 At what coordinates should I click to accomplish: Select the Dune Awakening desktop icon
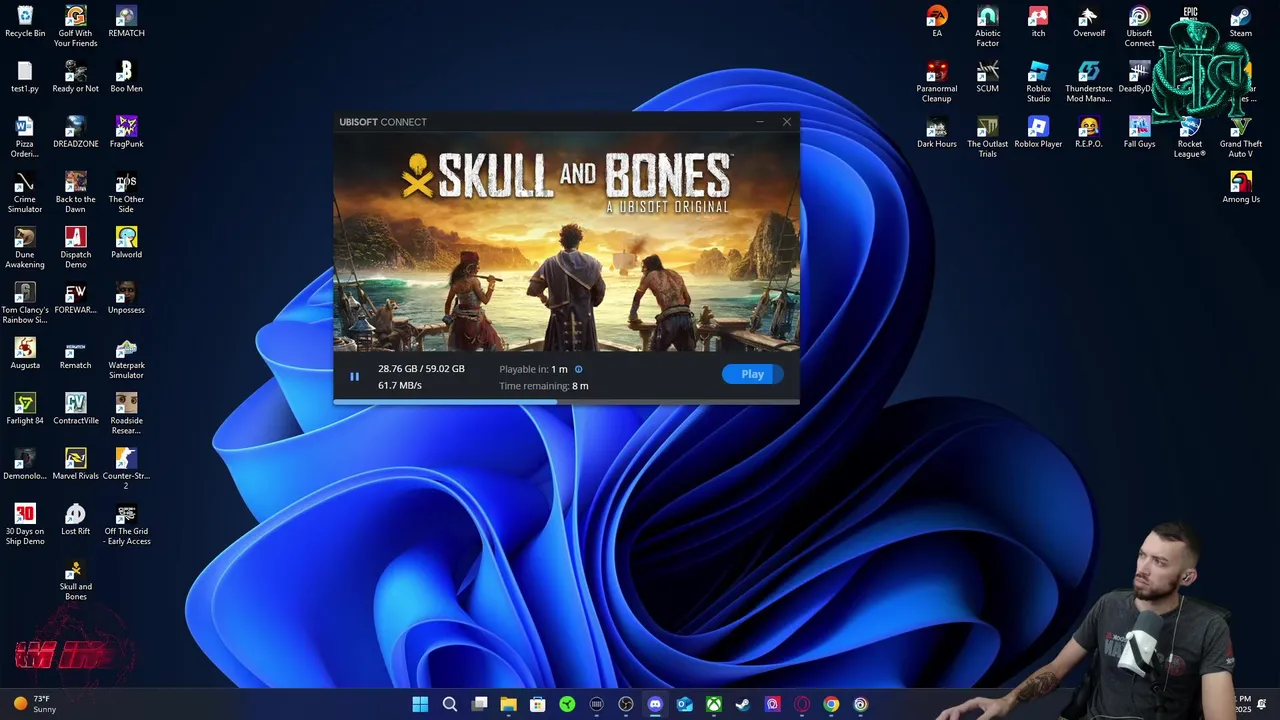tap(25, 247)
